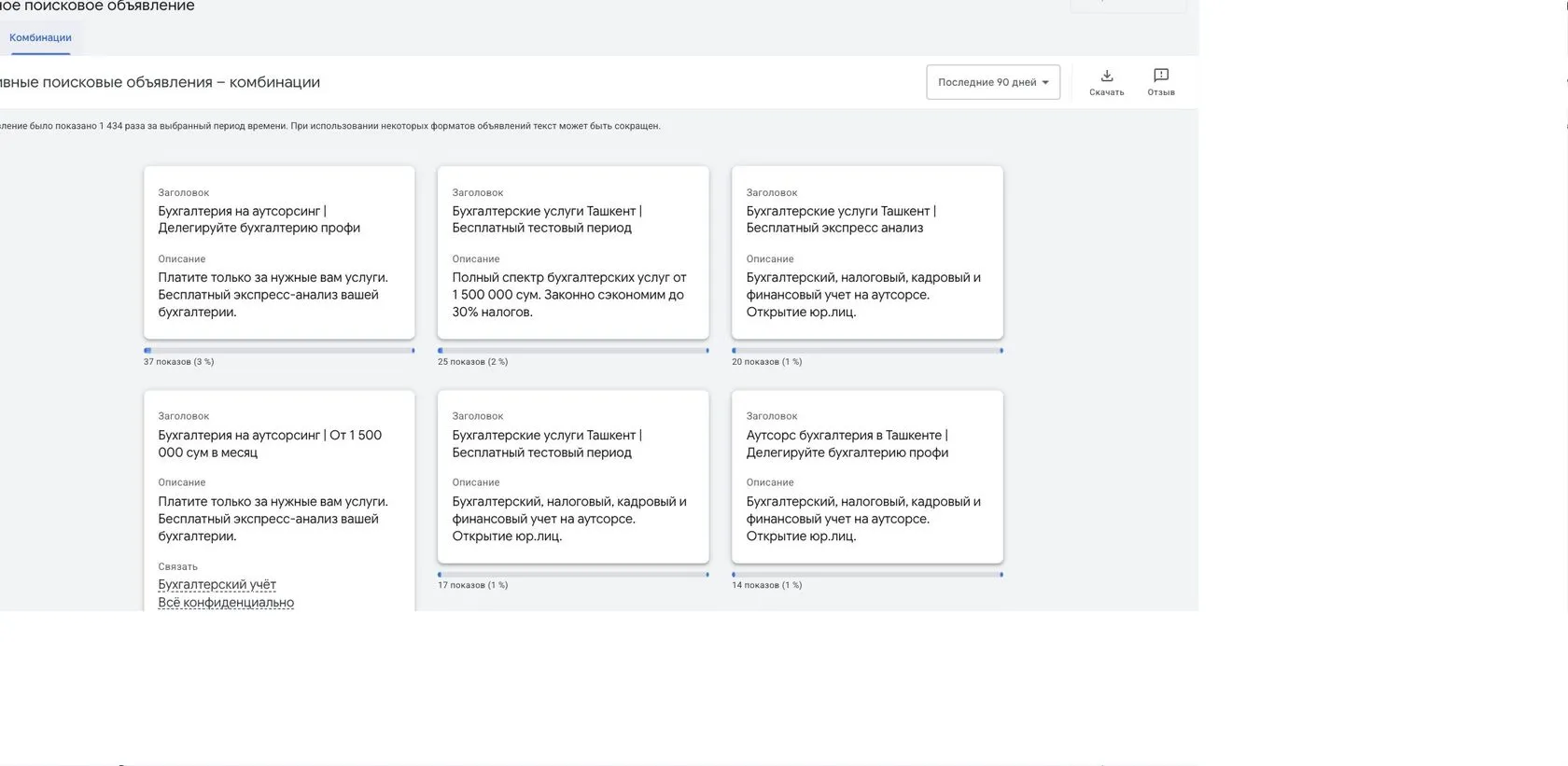Click the '14 показов (1 %)' impressions label

coord(766,586)
